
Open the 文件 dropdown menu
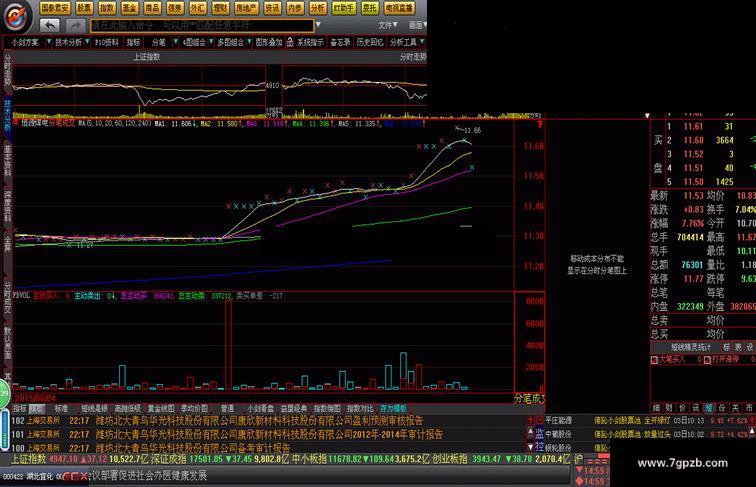click(x=388, y=25)
